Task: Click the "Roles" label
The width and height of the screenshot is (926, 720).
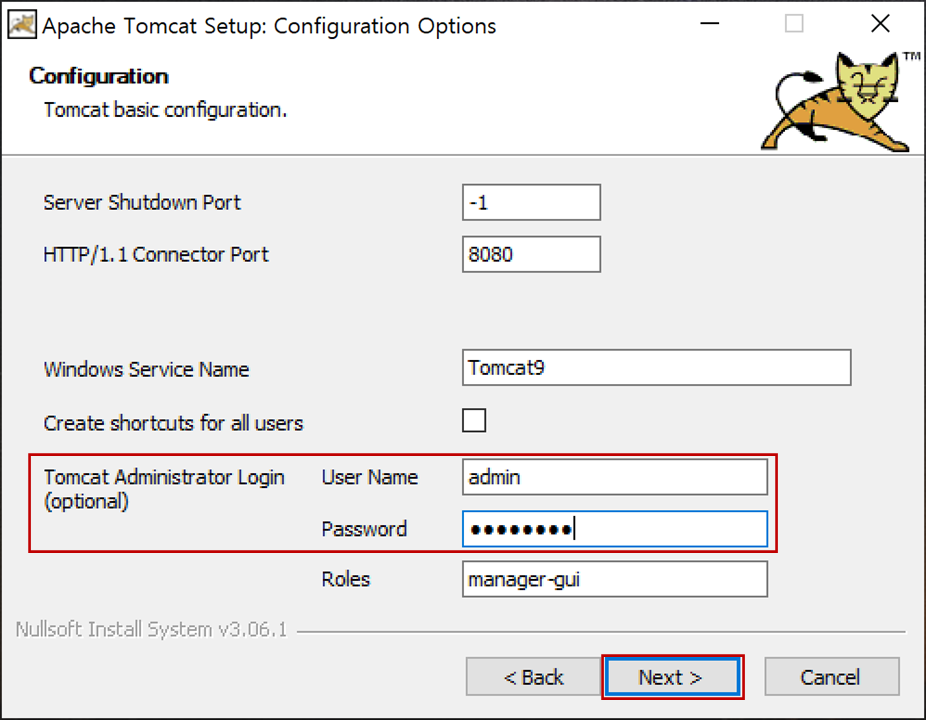Action: click(x=346, y=579)
